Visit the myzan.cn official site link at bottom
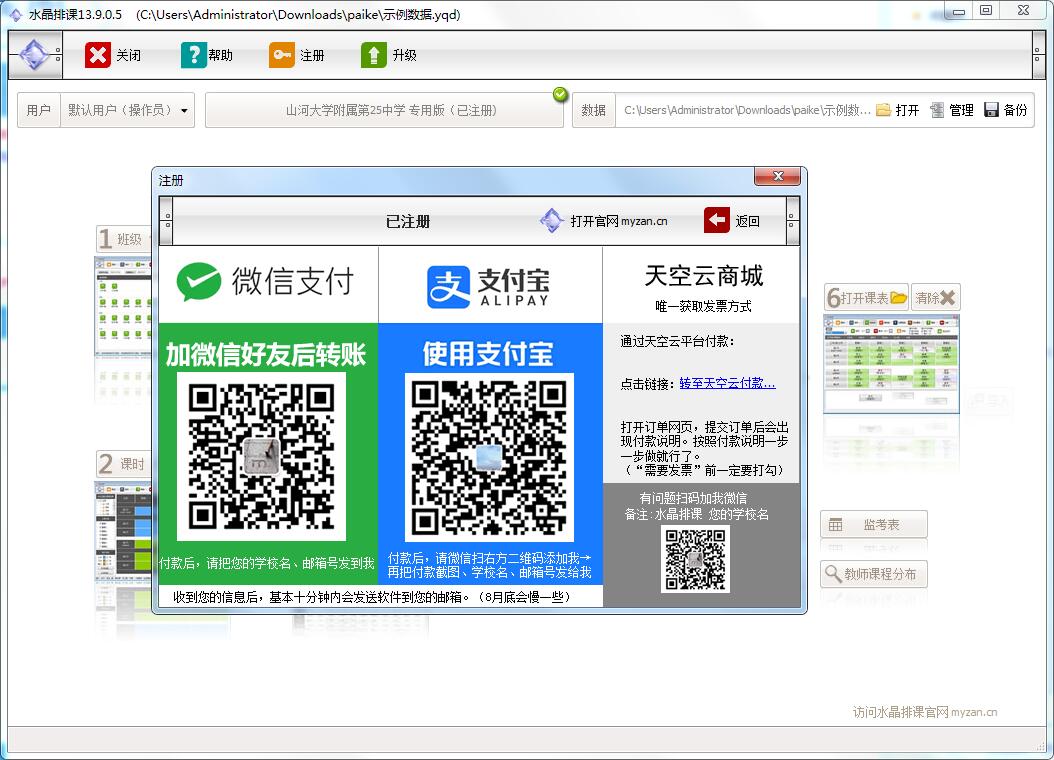 point(925,712)
